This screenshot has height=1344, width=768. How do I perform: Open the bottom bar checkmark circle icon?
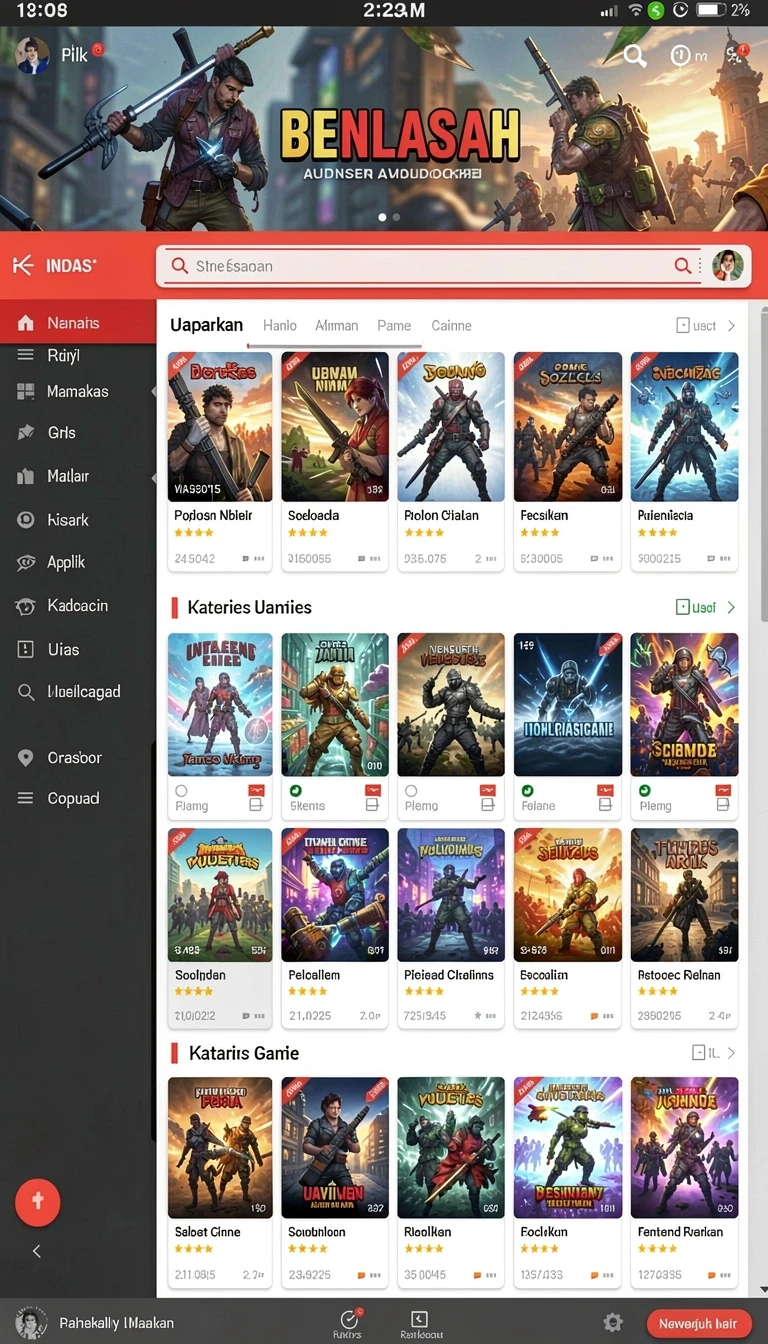349,1320
